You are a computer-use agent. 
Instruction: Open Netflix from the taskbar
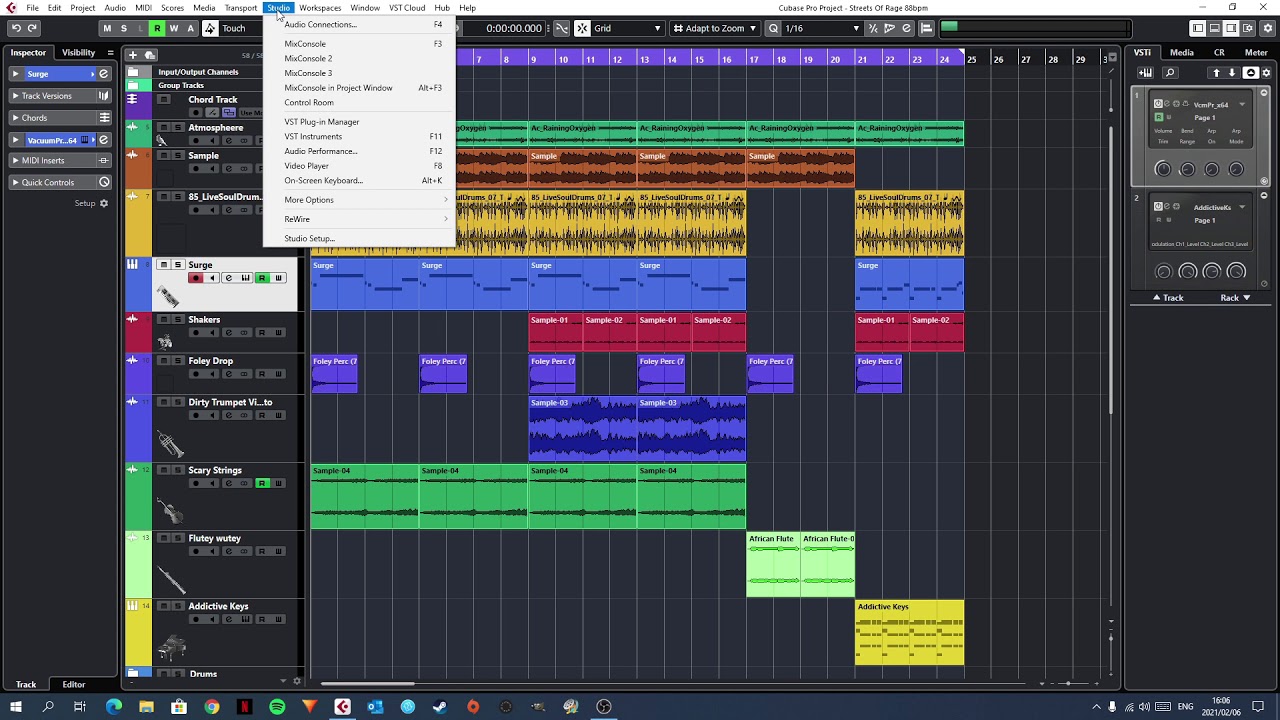pos(245,707)
